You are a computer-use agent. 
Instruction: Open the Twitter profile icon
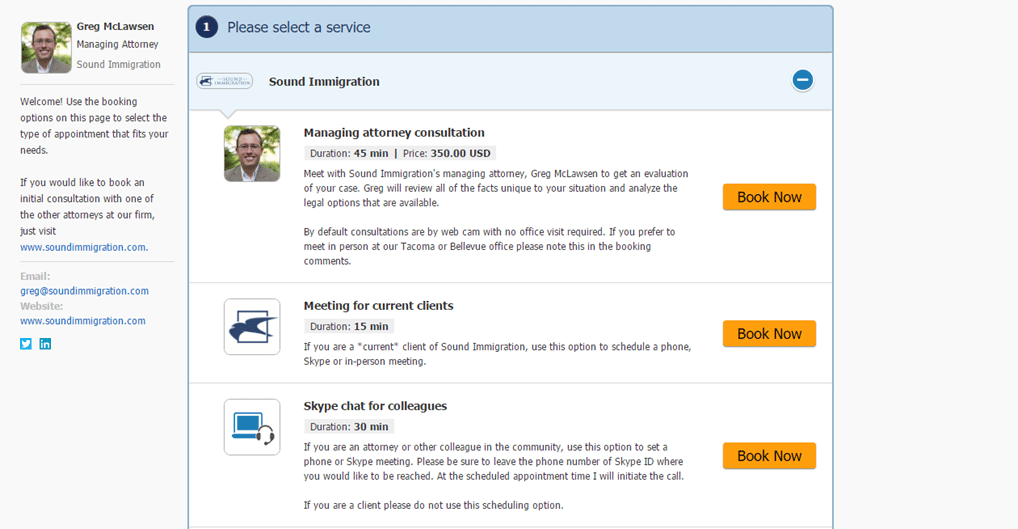coord(26,344)
